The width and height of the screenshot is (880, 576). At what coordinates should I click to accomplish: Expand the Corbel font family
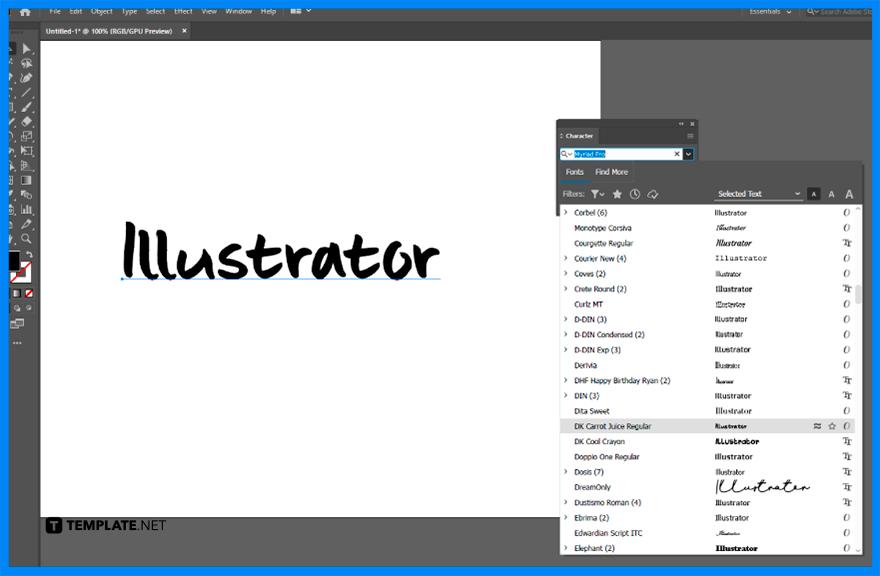(x=565, y=212)
